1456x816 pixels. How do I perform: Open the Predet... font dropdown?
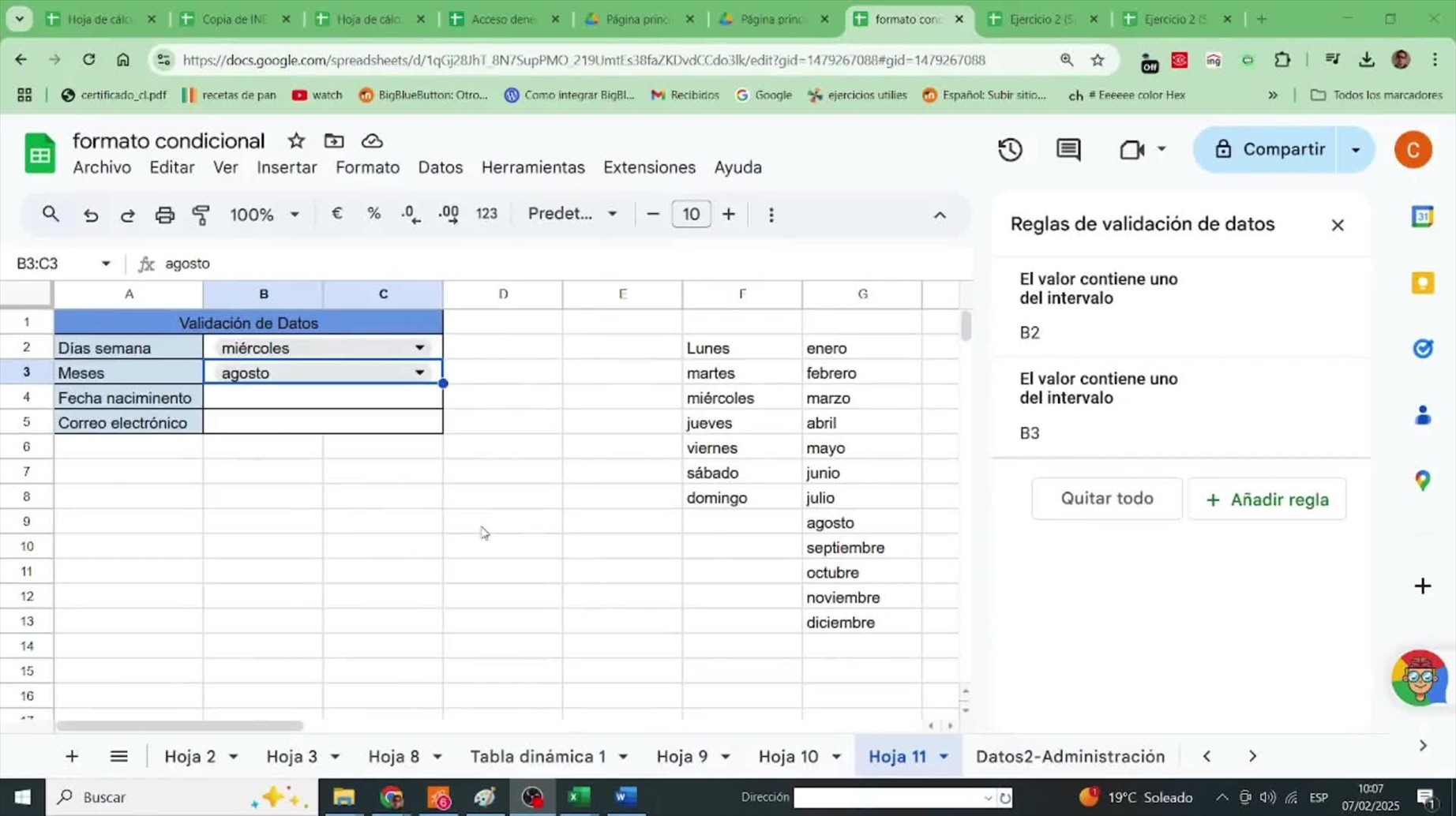(572, 214)
